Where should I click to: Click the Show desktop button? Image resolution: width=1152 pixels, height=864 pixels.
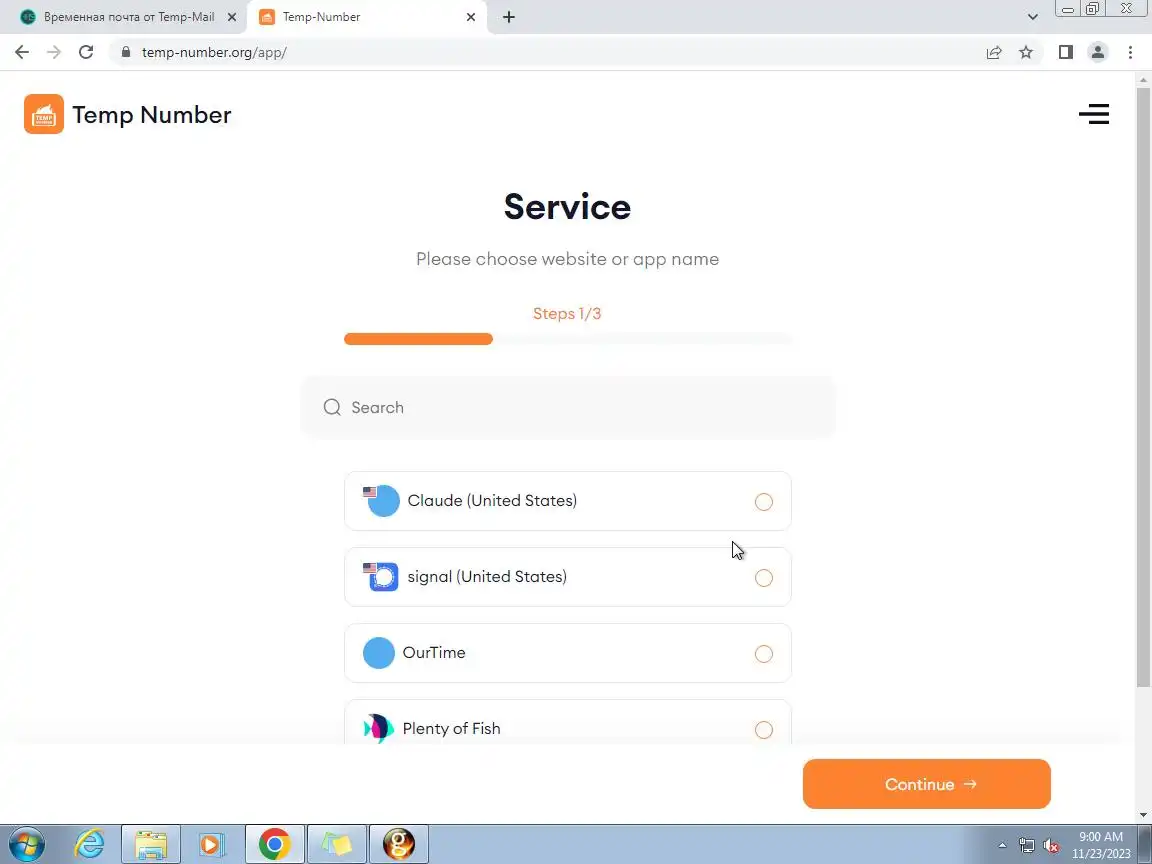[x=1145, y=844]
